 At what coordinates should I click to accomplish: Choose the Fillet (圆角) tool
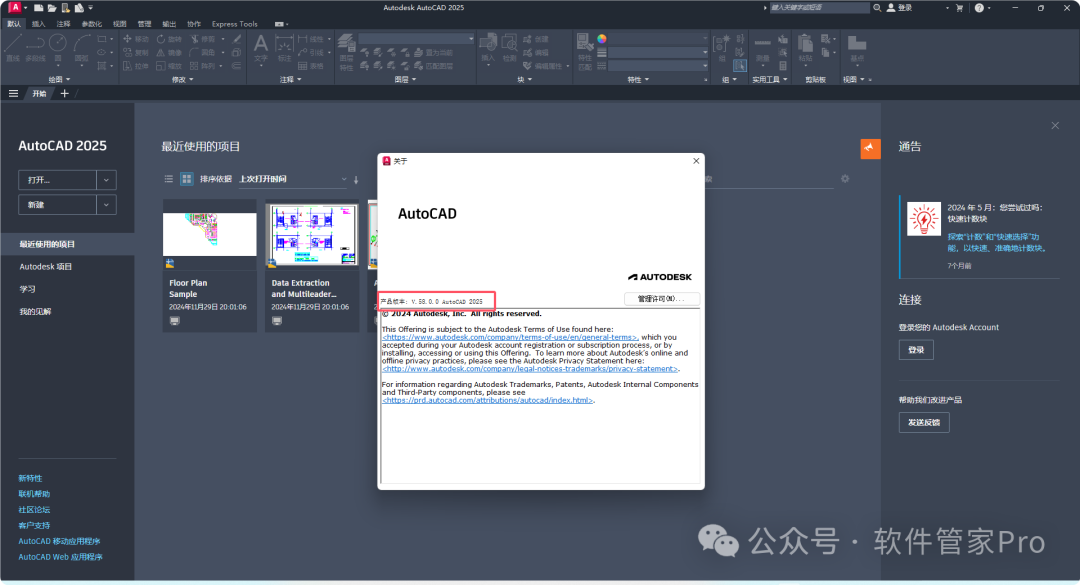203,52
